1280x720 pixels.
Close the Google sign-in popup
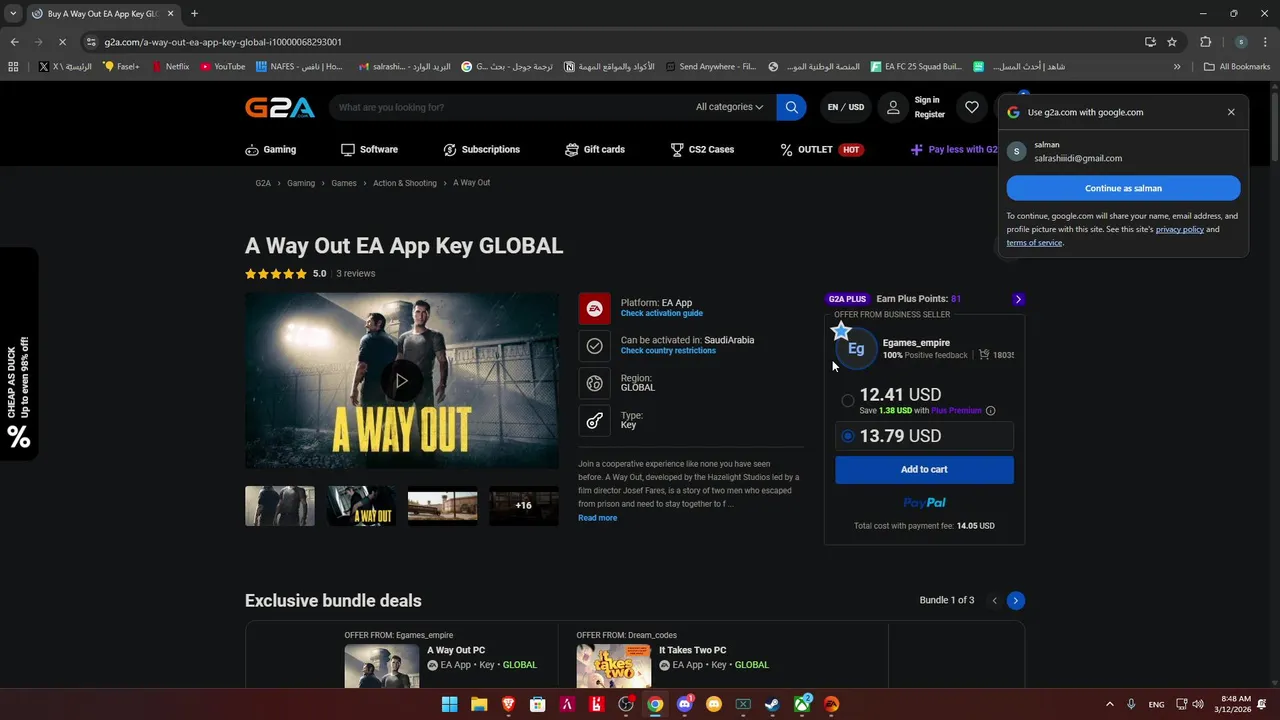click(1231, 112)
